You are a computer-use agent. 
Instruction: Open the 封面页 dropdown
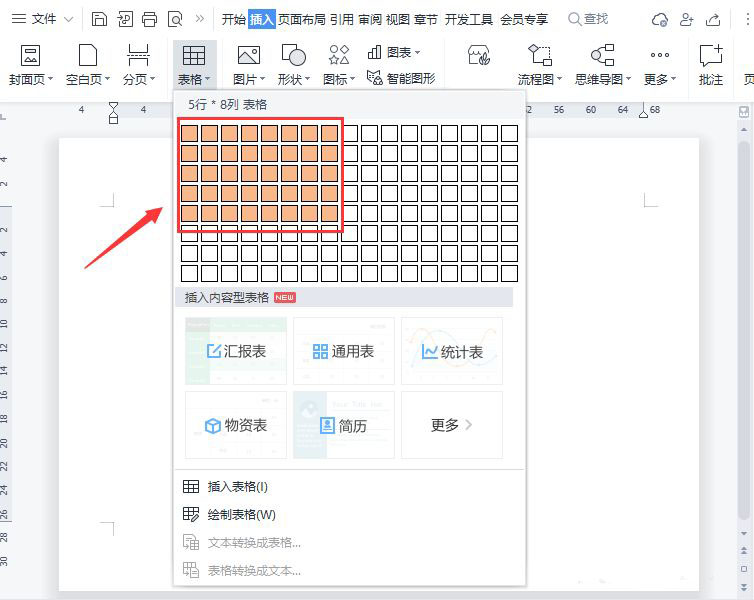(x=30, y=65)
